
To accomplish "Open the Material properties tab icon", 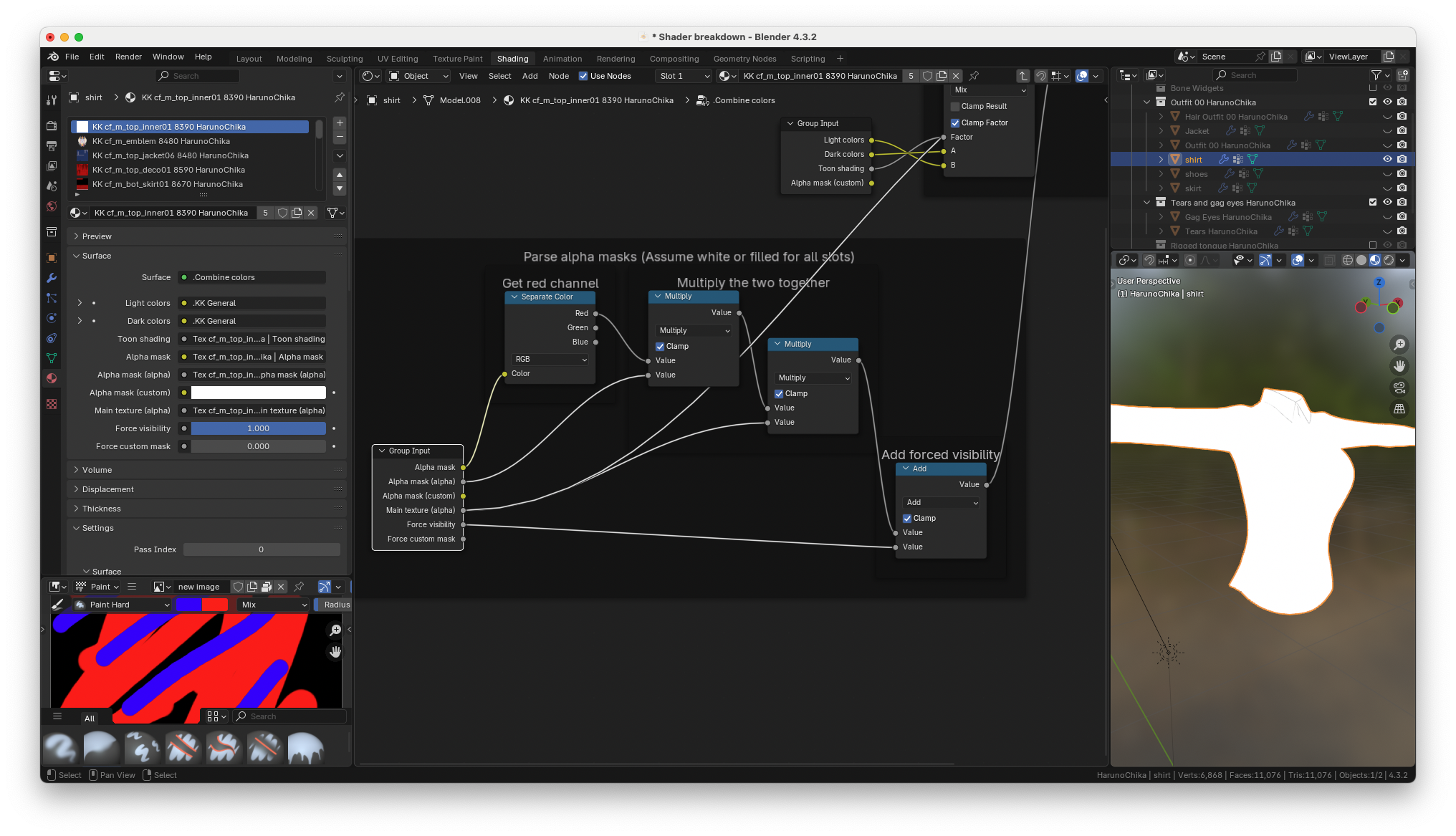I will 52,378.
